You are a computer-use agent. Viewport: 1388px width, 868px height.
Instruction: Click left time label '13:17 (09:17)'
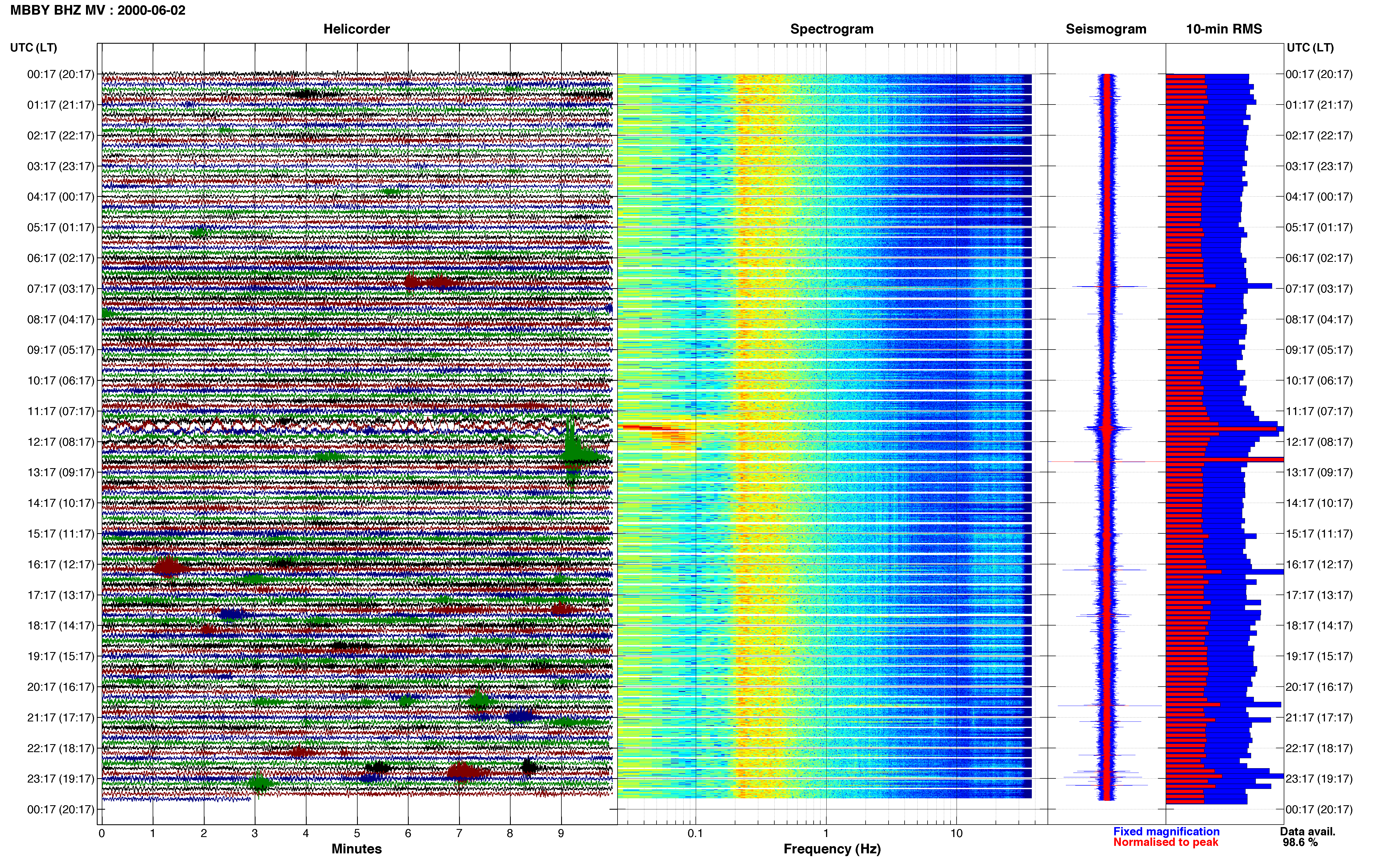tap(61, 473)
